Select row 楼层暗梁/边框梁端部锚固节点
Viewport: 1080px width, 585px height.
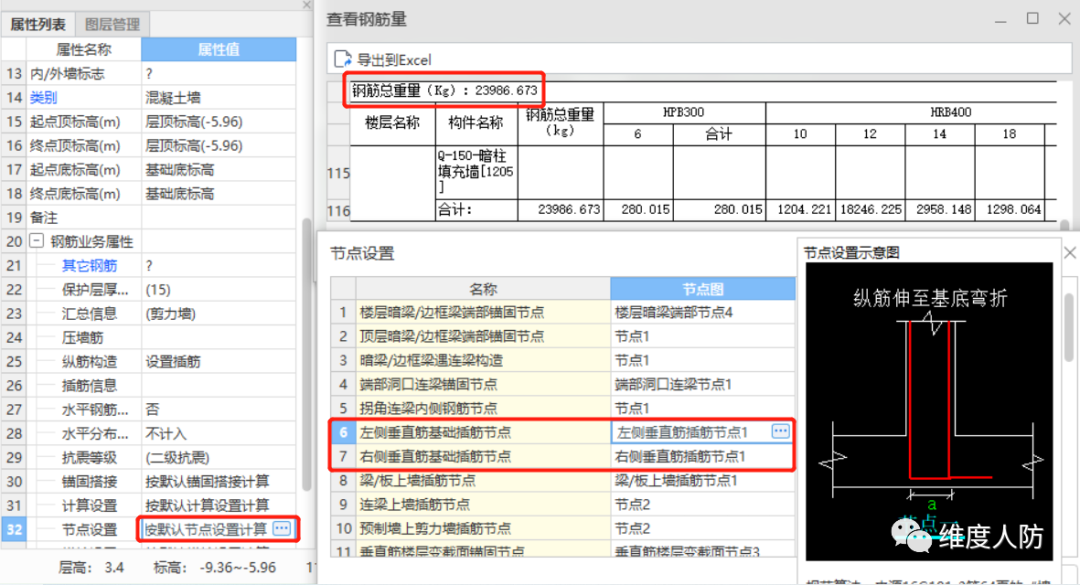pos(562,312)
